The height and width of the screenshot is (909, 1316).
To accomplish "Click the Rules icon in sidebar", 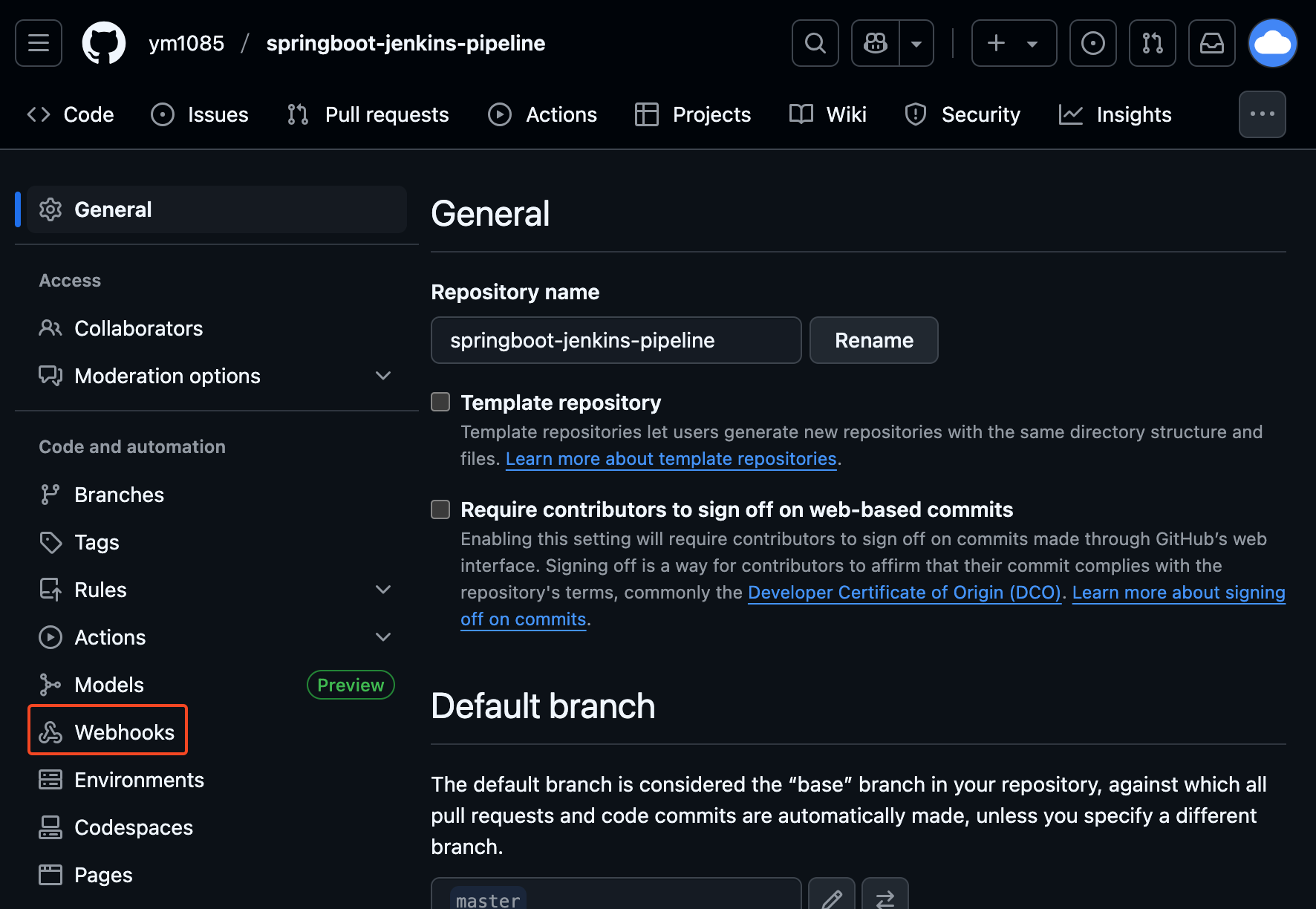I will pos(51,590).
